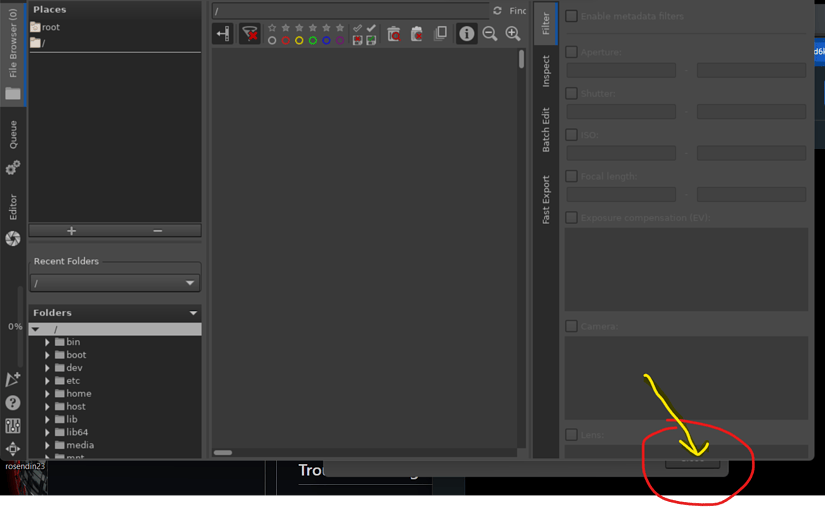Switch to the Inspect tab

tap(546, 71)
